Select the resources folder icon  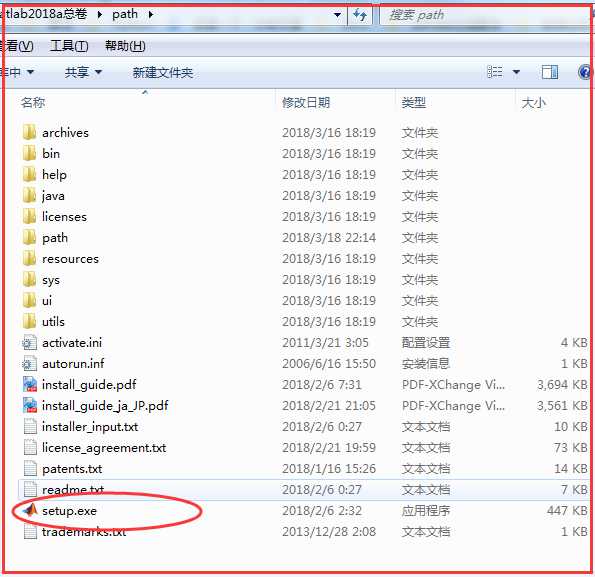point(30,258)
